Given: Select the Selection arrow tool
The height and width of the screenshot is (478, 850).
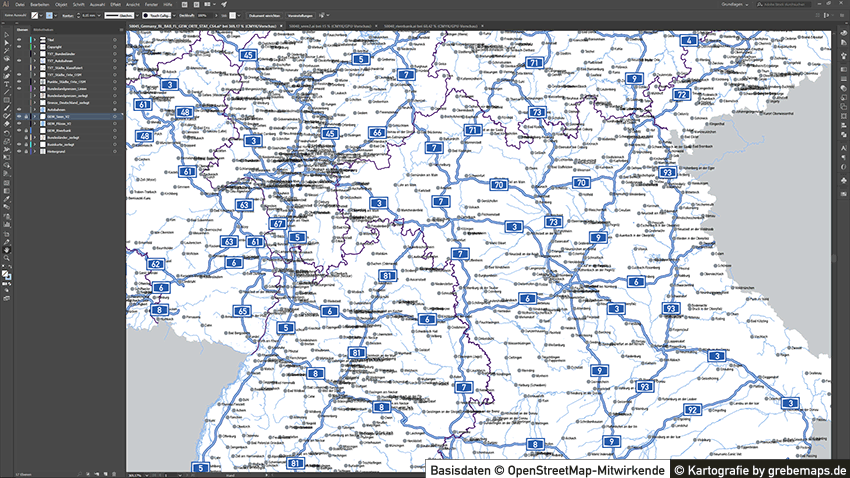Looking at the screenshot, I should [x=6, y=34].
